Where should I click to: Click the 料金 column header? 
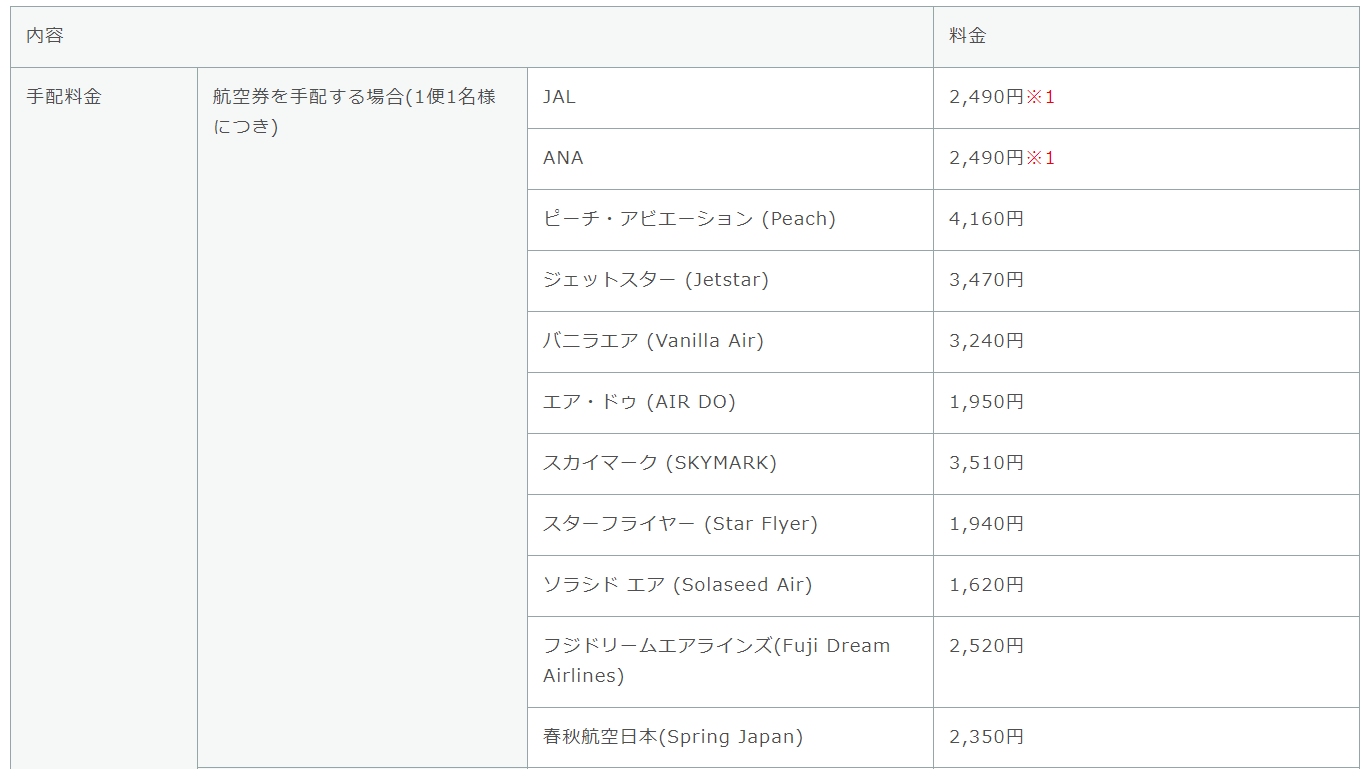click(x=968, y=36)
